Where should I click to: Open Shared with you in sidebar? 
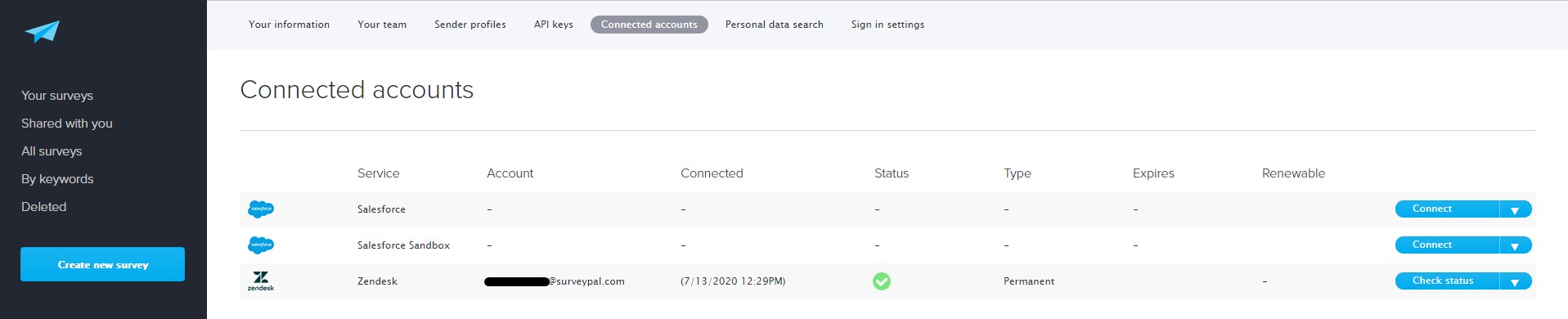[x=67, y=124]
